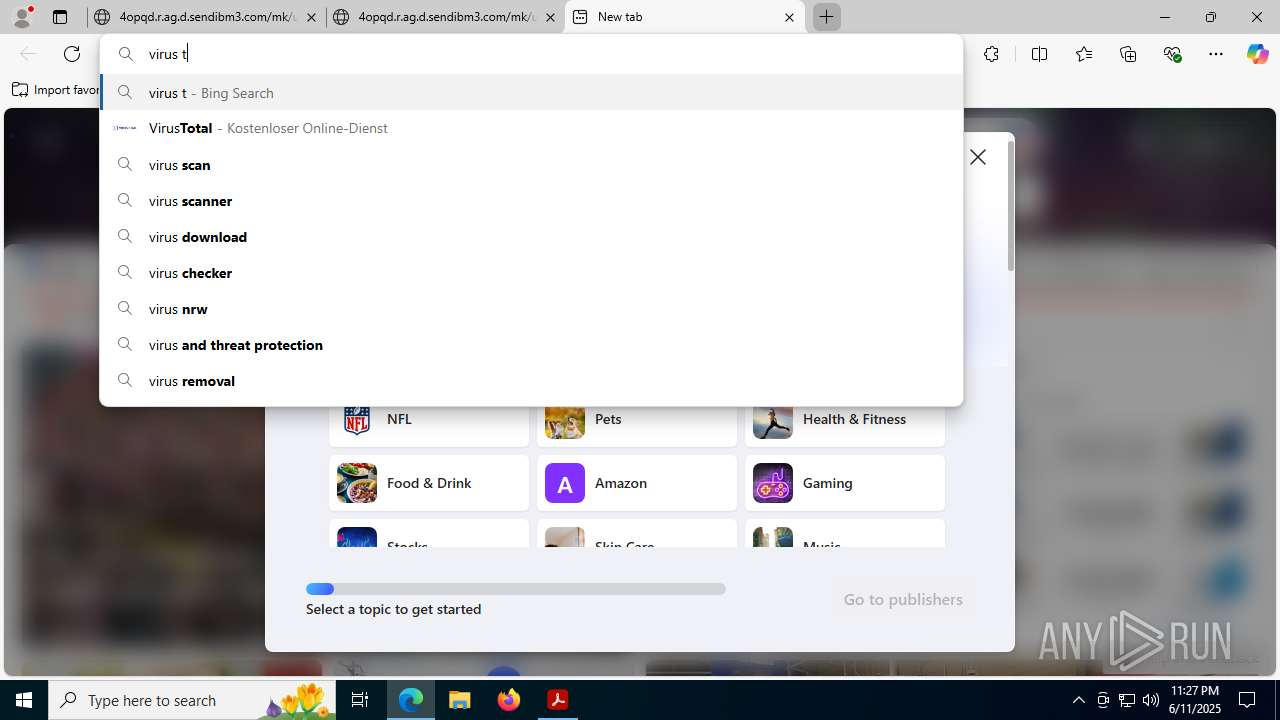Switch to the second 4opqd sendibm3 tab
Viewport: 1280px width, 720px height.
click(445, 17)
